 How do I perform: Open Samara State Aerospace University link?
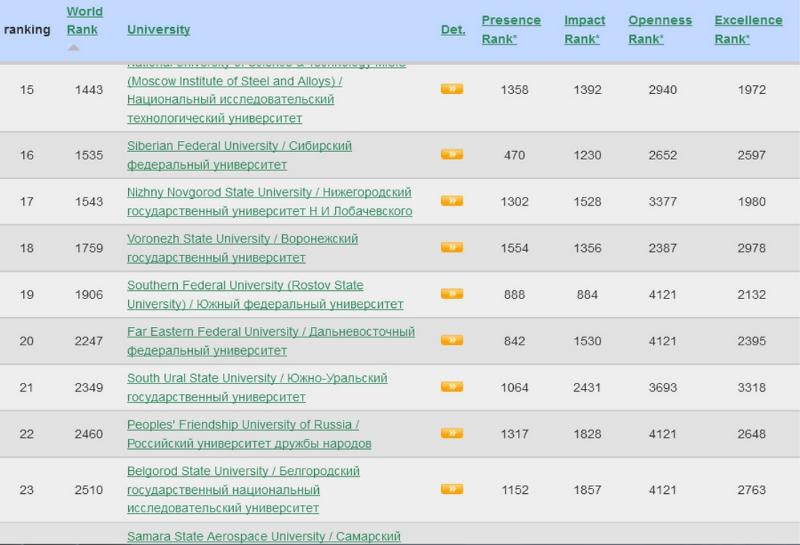tap(263, 537)
